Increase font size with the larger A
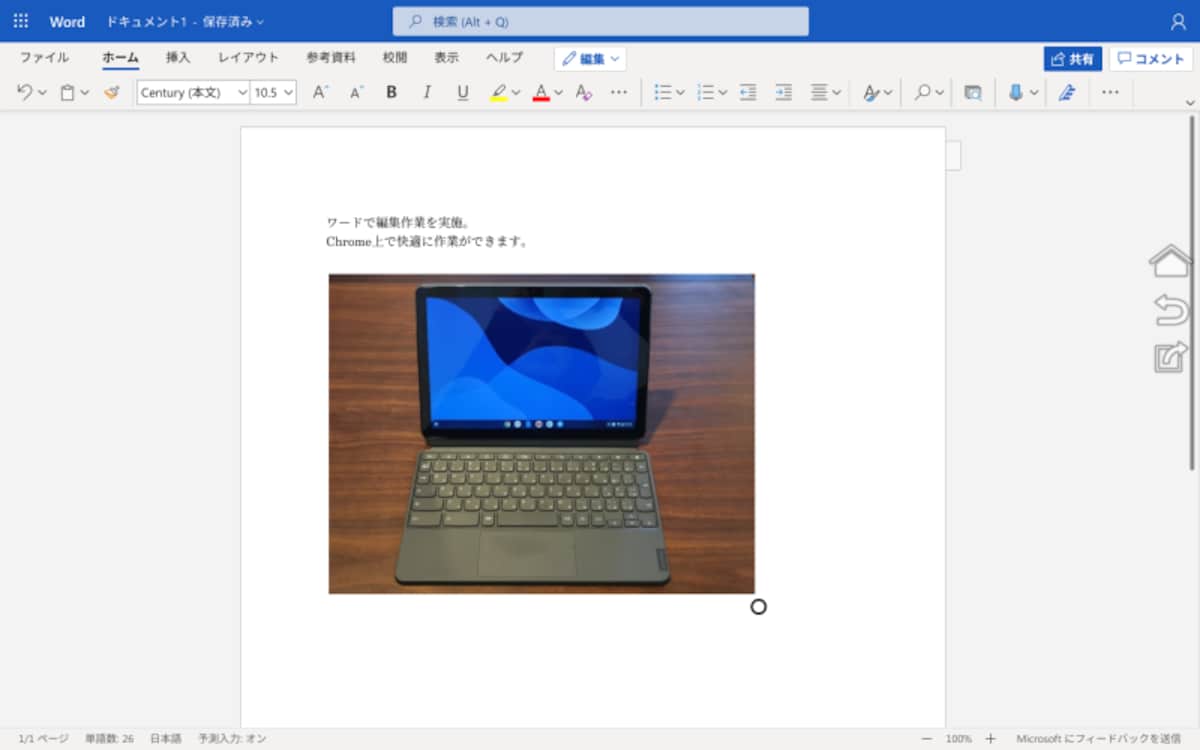Screen dimensions: 1200x750 click(x=320, y=92)
